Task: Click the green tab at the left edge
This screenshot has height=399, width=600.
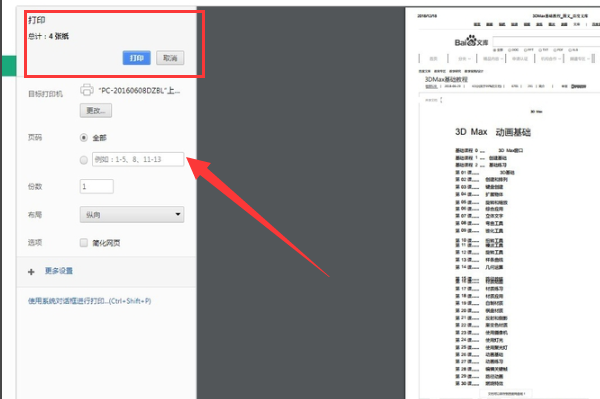Action: click(9, 66)
